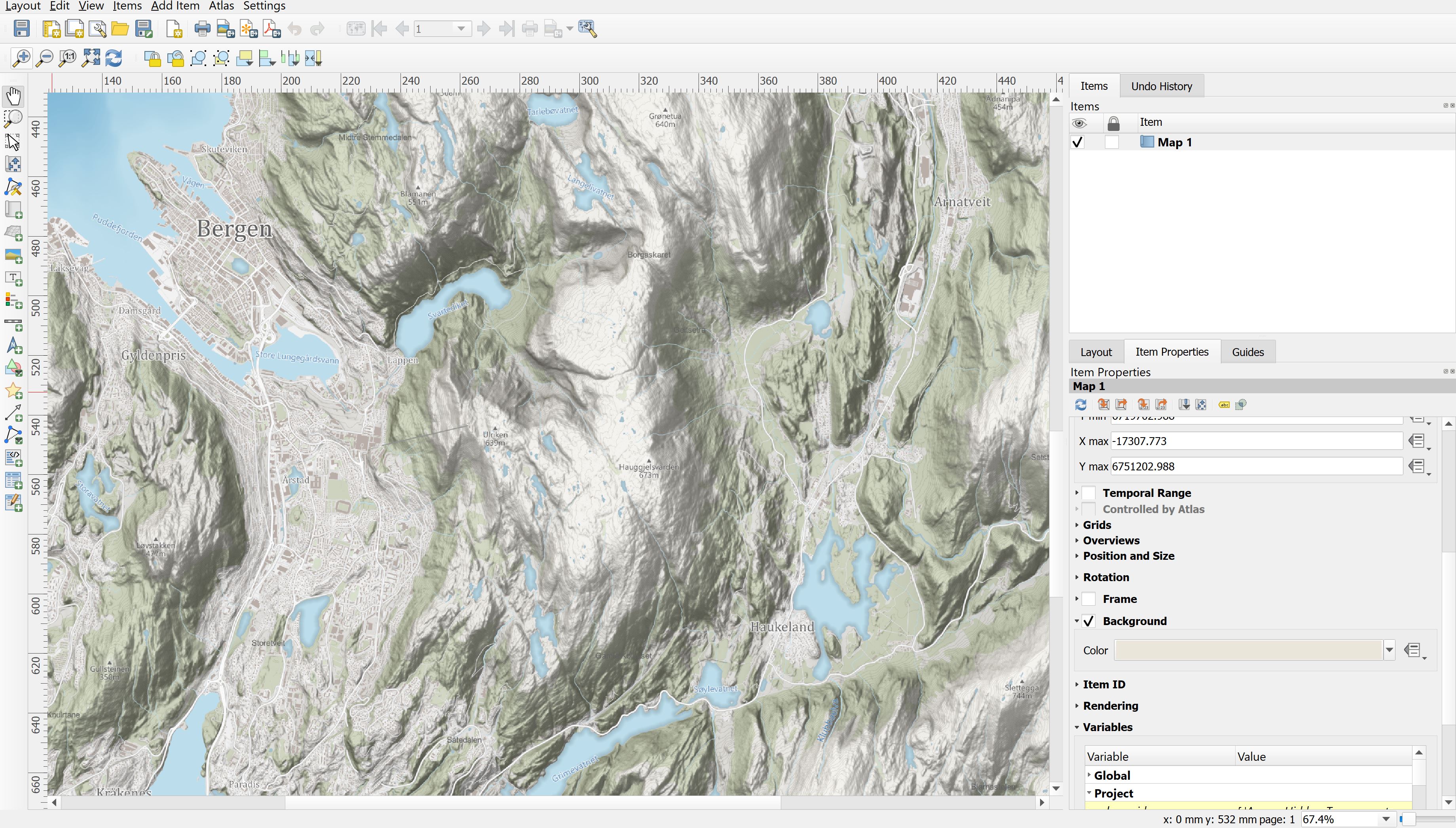Toggle visibility of Map 1 item

pos(1078,142)
